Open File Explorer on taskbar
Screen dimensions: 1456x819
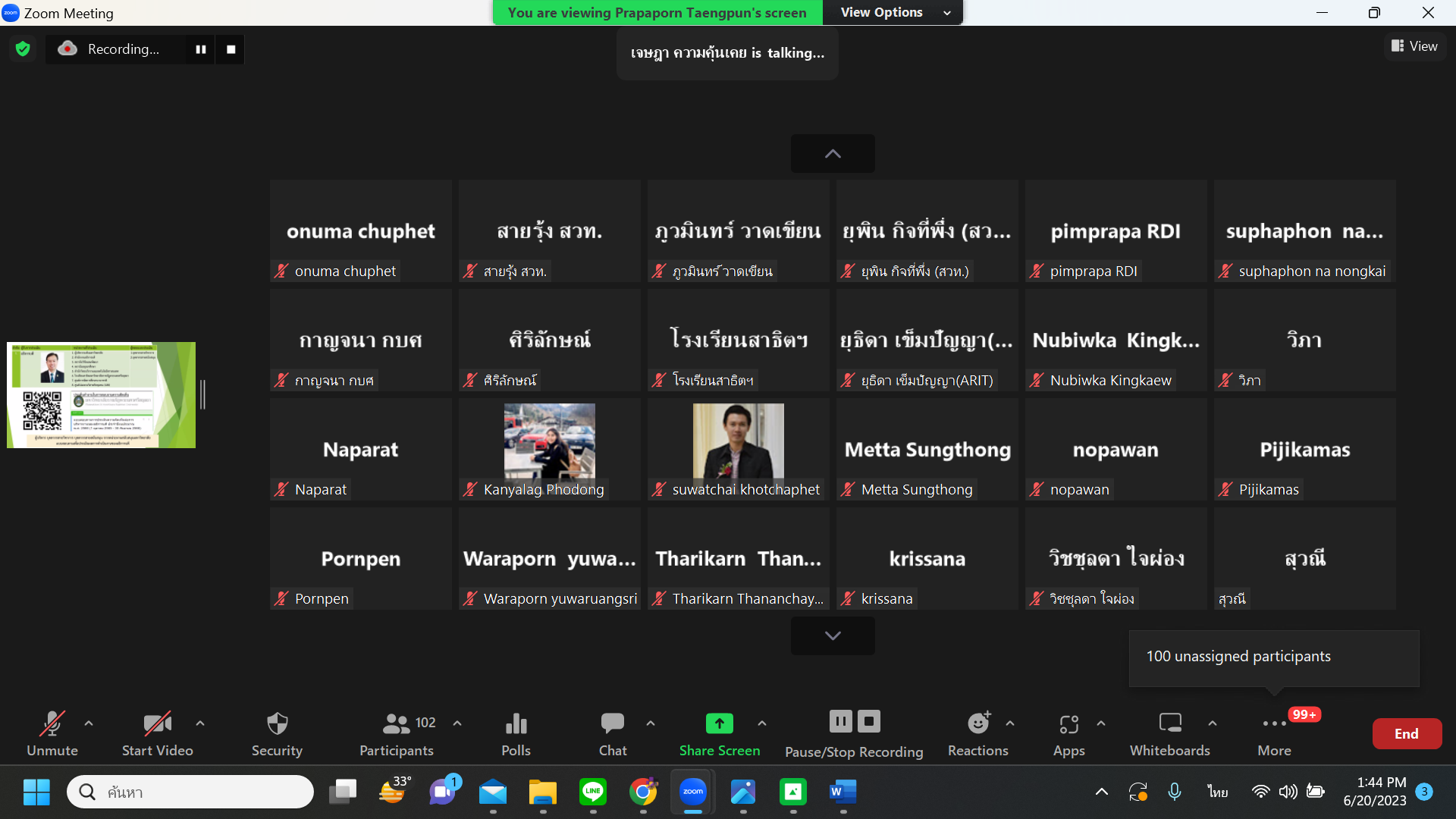point(543,792)
